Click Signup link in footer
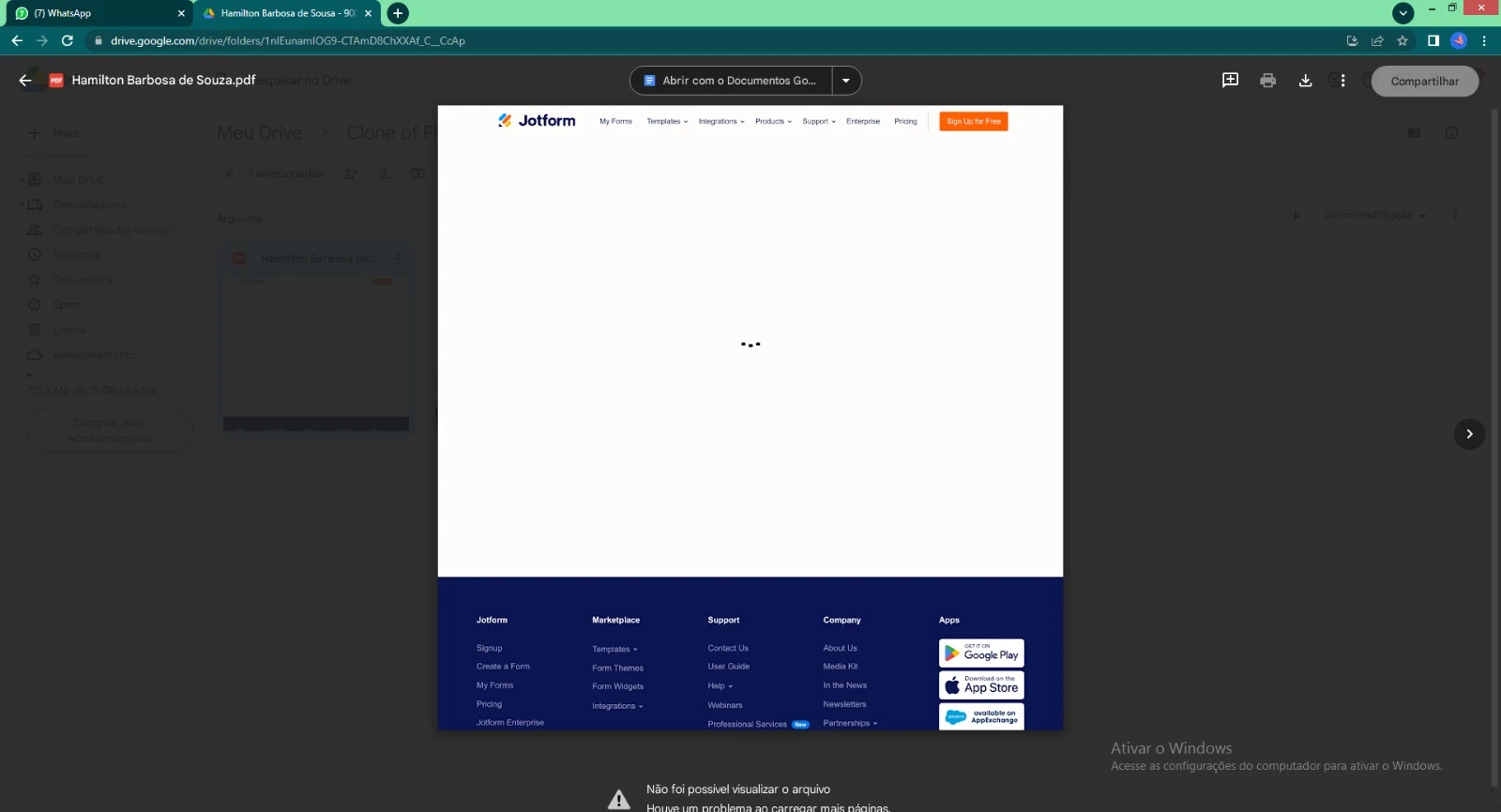 (x=489, y=648)
